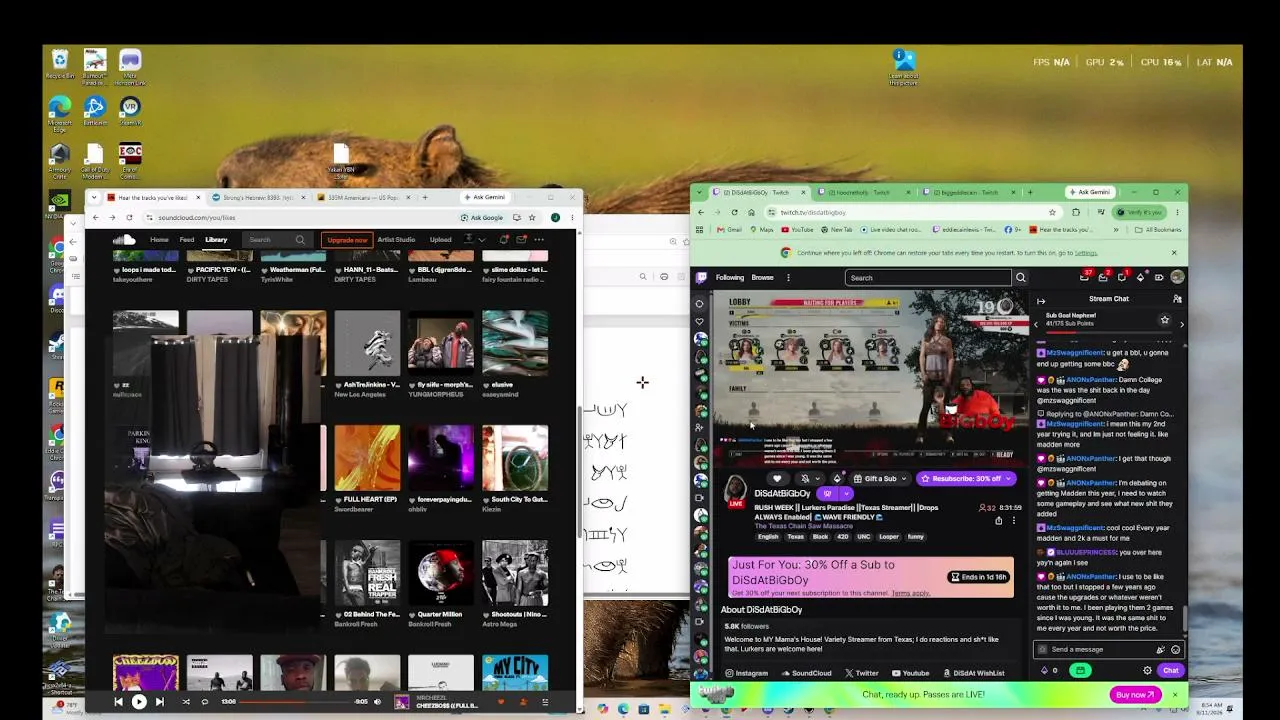
Task: Open streamer's SoundCloud link on Twitch
Action: pyautogui.click(x=806, y=673)
